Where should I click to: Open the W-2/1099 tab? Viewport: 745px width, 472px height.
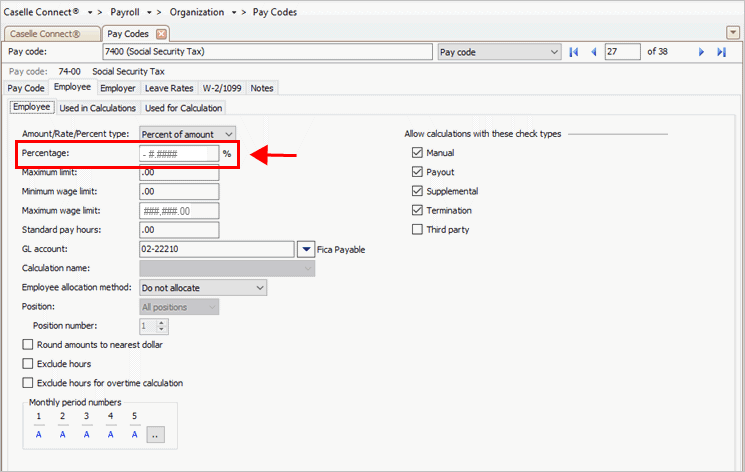pyautogui.click(x=222, y=88)
